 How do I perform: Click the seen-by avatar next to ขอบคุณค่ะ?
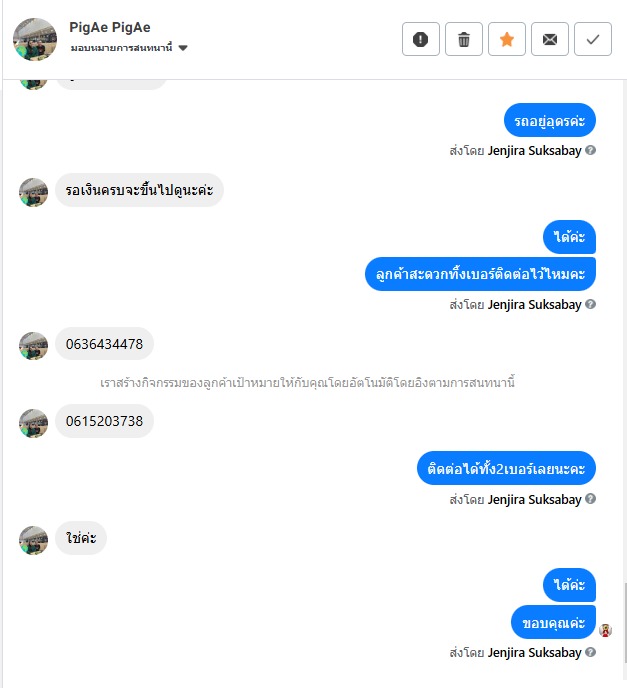(x=605, y=630)
